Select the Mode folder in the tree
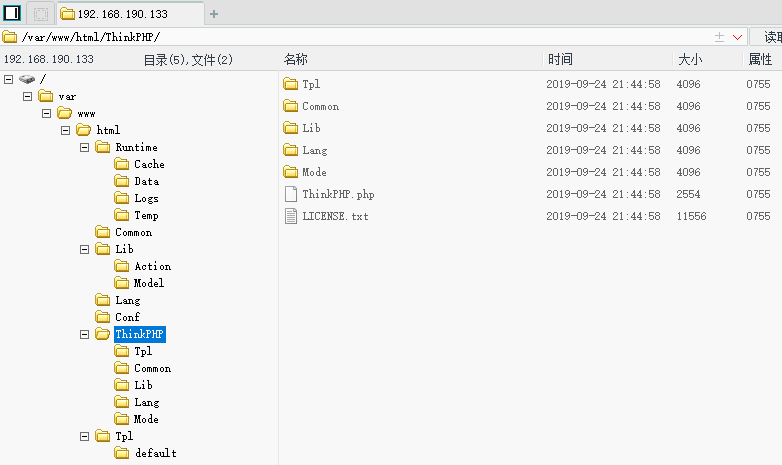Screen dimensions: 782x465 (146, 419)
